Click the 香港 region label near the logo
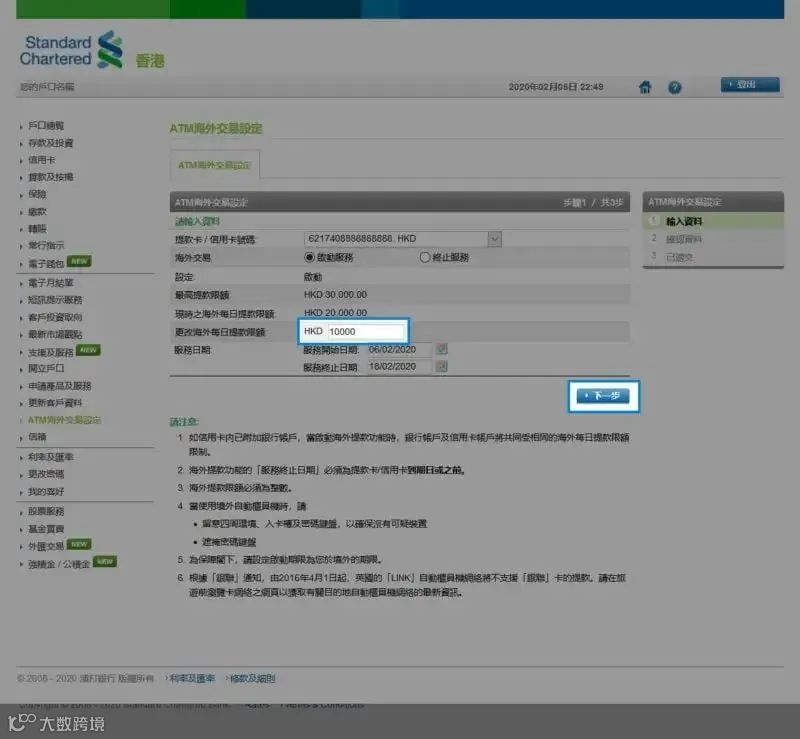Screen dimensions: 800x739 click(x=150, y=61)
